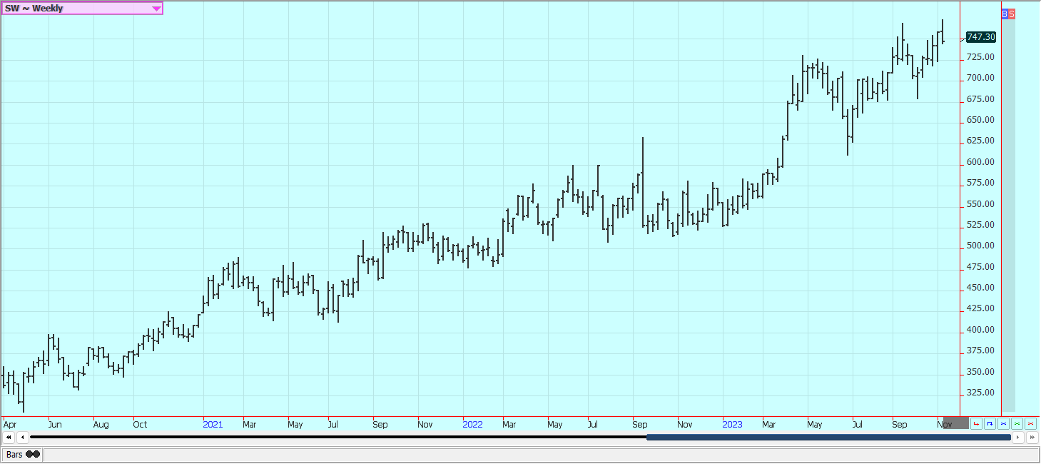Click the 325.00 price axis label
Screen dimensions: 1042x464
click(981, 393)
